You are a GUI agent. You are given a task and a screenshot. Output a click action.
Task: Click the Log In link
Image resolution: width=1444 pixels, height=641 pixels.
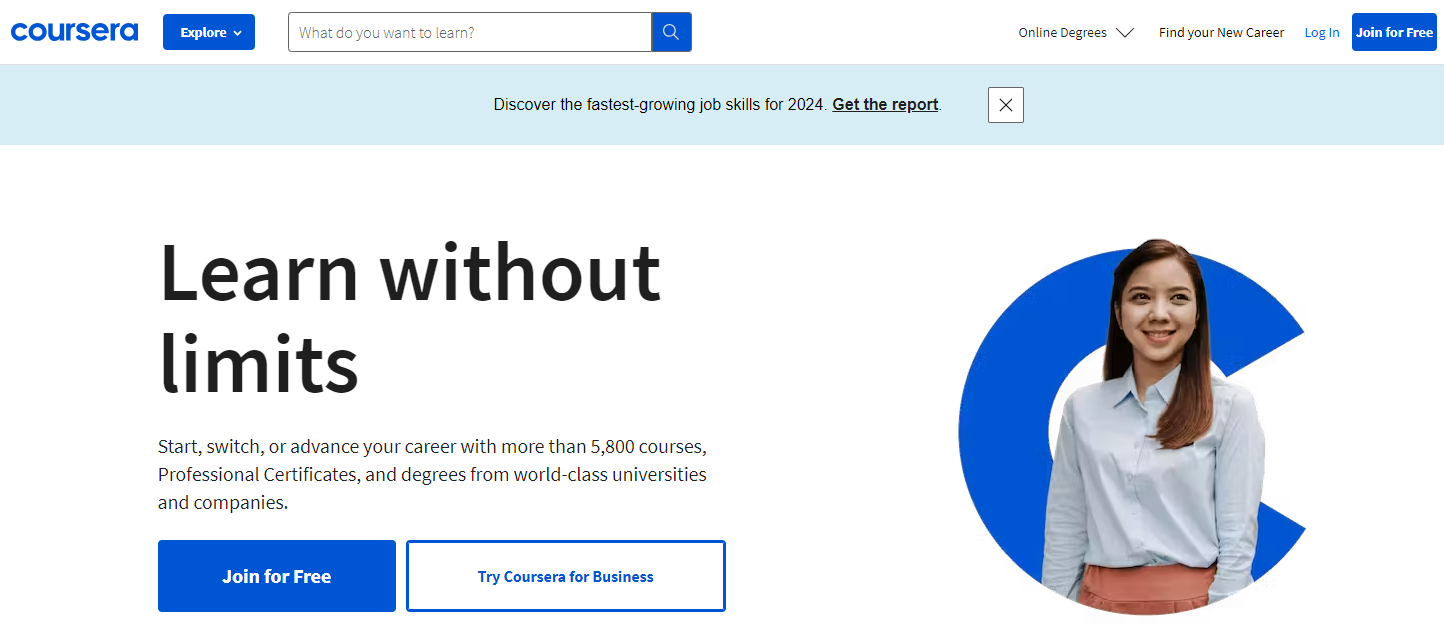pyautogui.click(x=1321, y=33)
